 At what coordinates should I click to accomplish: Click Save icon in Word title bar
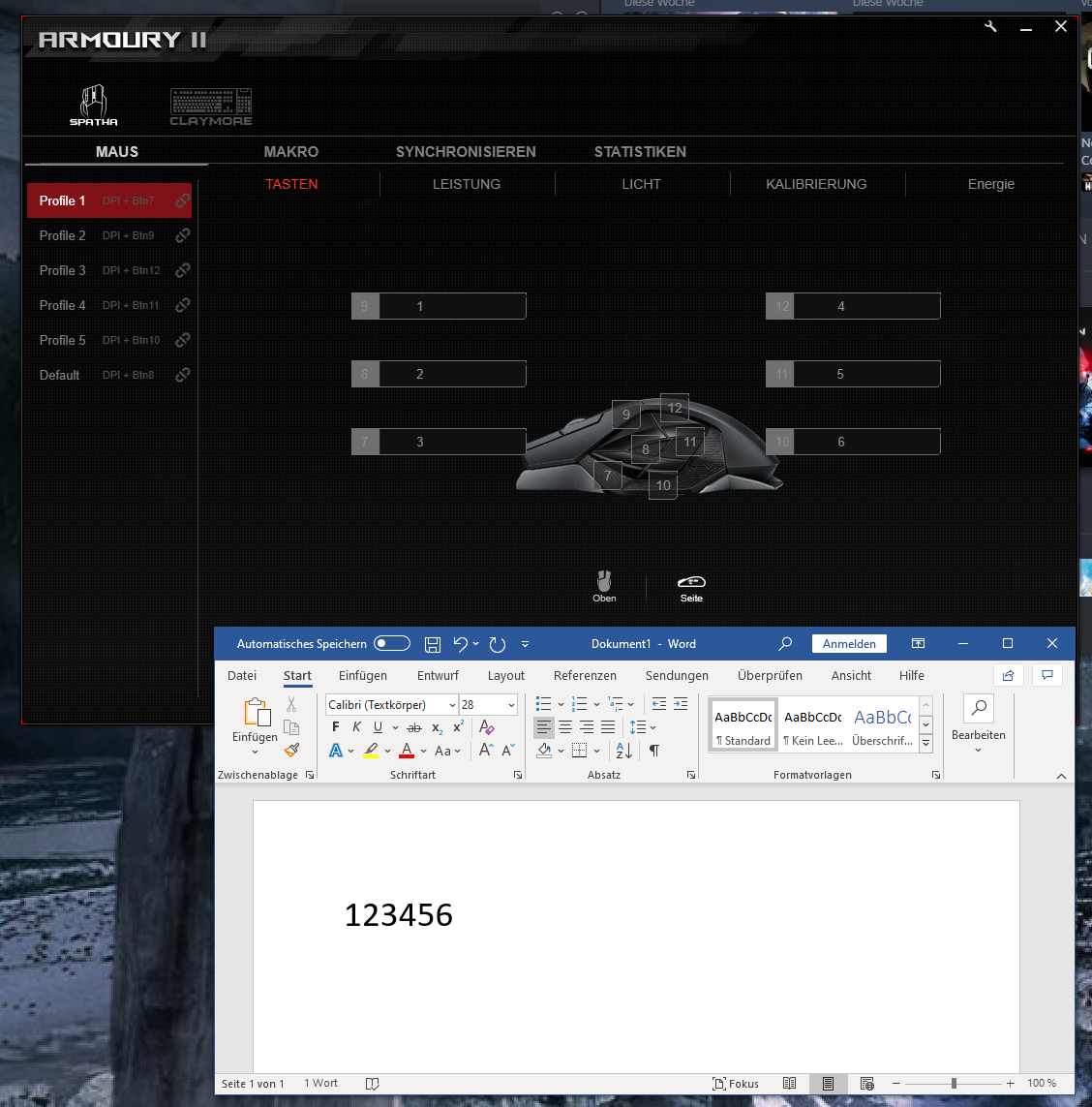click(x=433, y=644)
